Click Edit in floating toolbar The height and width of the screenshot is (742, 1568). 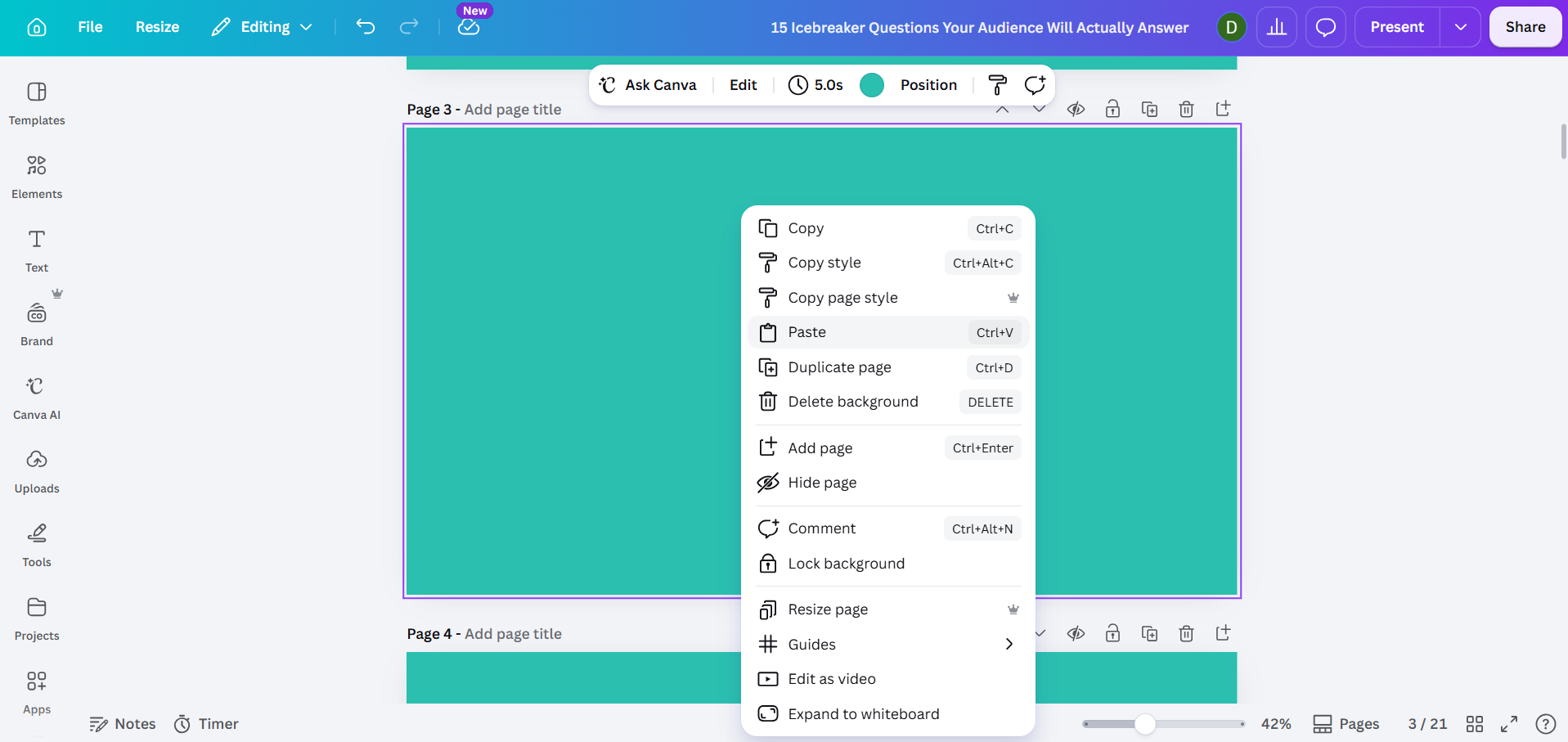tap(743, 85)
